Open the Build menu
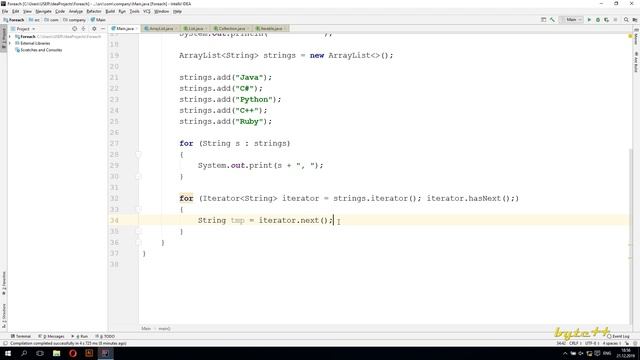The image size is (640, 360). 110,11
